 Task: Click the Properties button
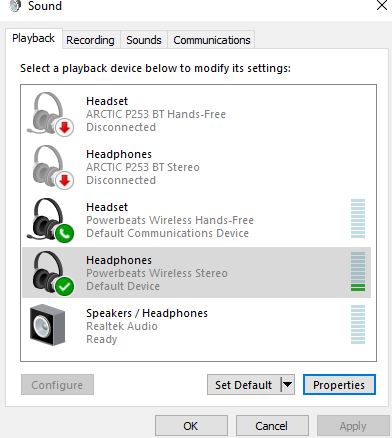[x=339, y=385]
